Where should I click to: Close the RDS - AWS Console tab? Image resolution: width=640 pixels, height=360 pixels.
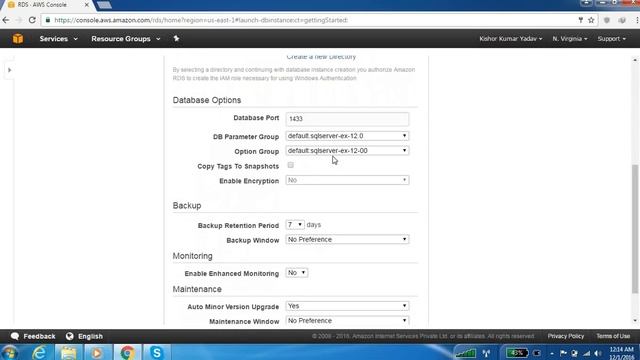(87, 5)
